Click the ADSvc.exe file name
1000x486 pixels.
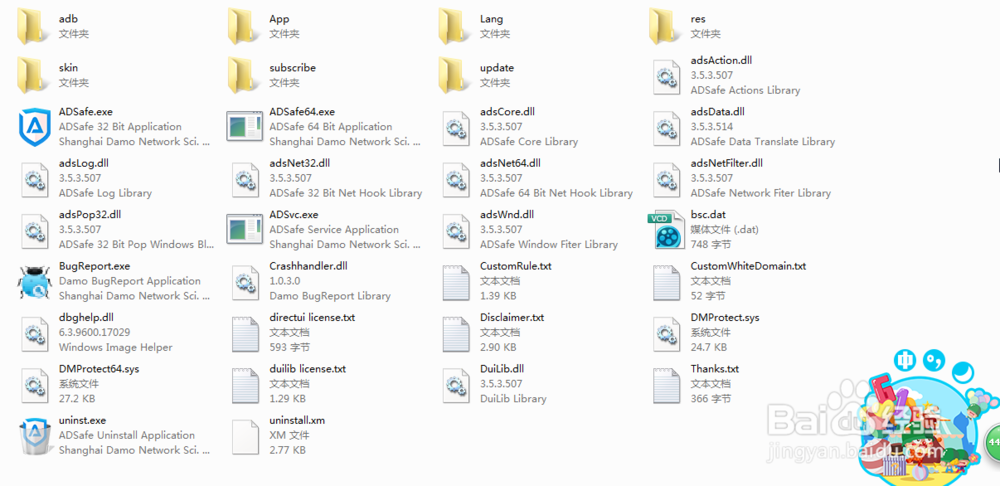(x=293, y=214)
